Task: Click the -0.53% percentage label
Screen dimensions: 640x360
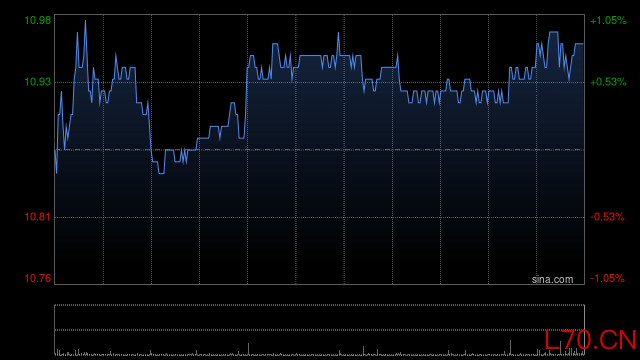Action: click(607, 217)
